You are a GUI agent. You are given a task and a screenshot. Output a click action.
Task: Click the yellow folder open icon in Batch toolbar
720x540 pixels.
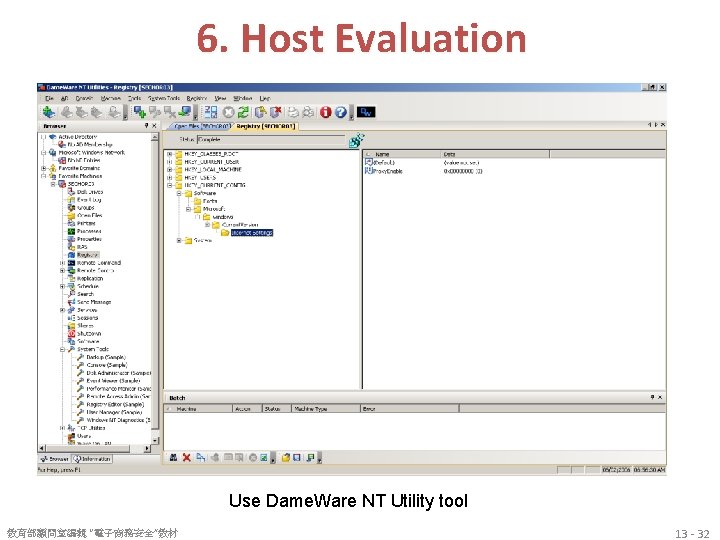[x=286, y=457]
